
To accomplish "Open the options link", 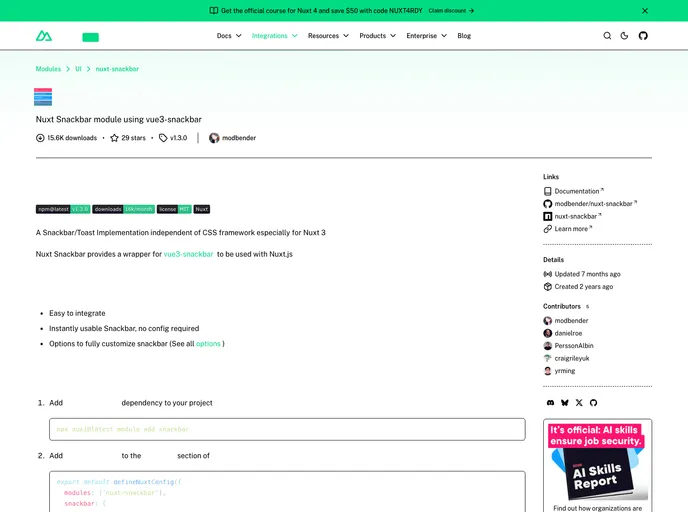I will point(208,344).
